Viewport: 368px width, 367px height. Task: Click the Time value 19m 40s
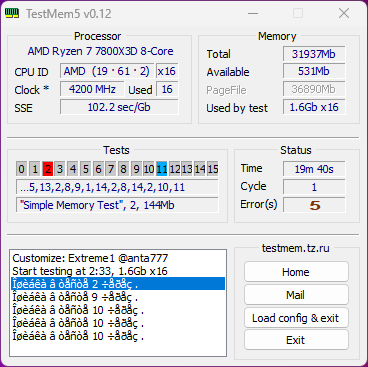(x=314, y=169)
